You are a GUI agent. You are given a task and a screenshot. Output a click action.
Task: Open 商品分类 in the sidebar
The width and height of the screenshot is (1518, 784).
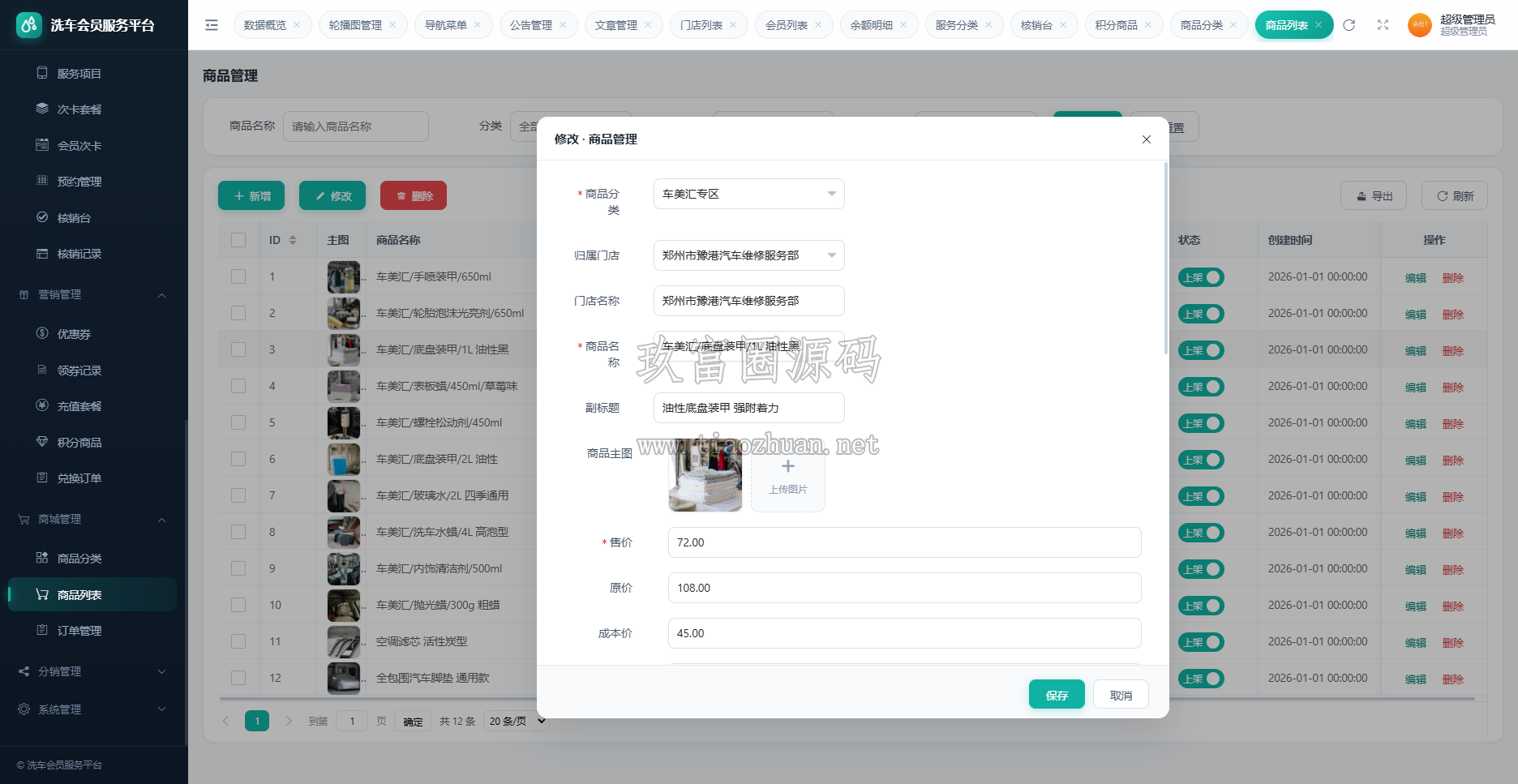(x=79, y=559)
